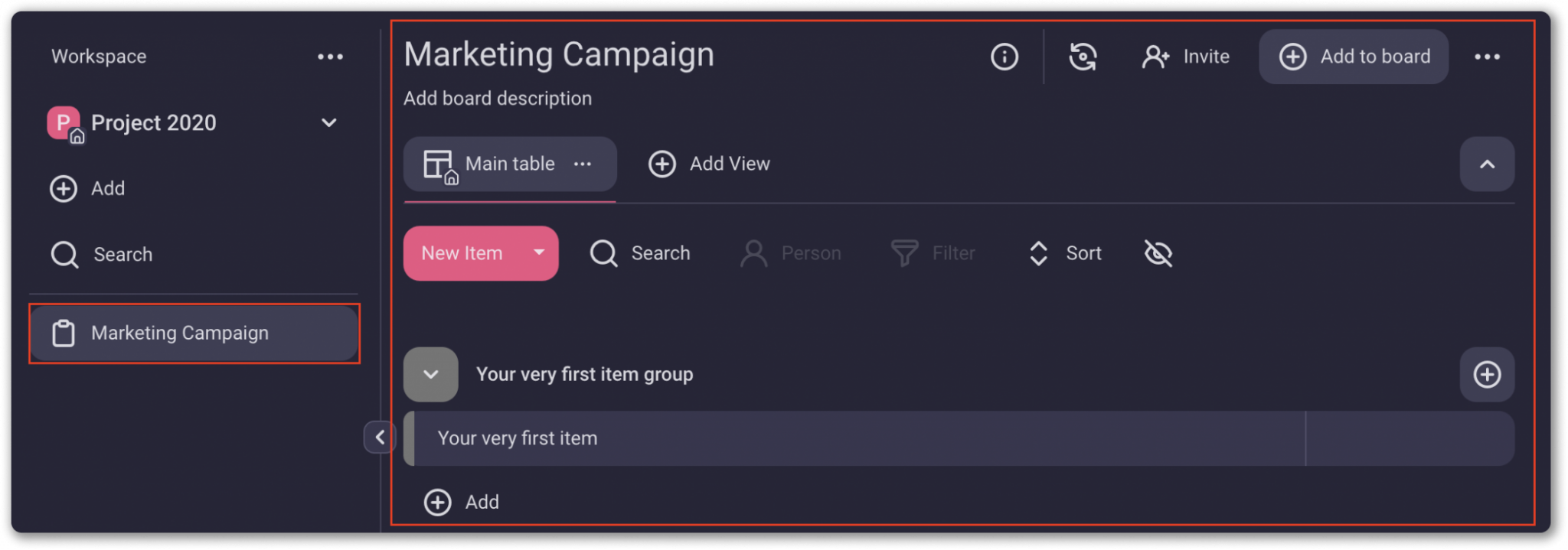This screenshot has height=550, width=1568.
Task: Toggle hidden columns with the eye icon
Action: (x=1158, y=253)
